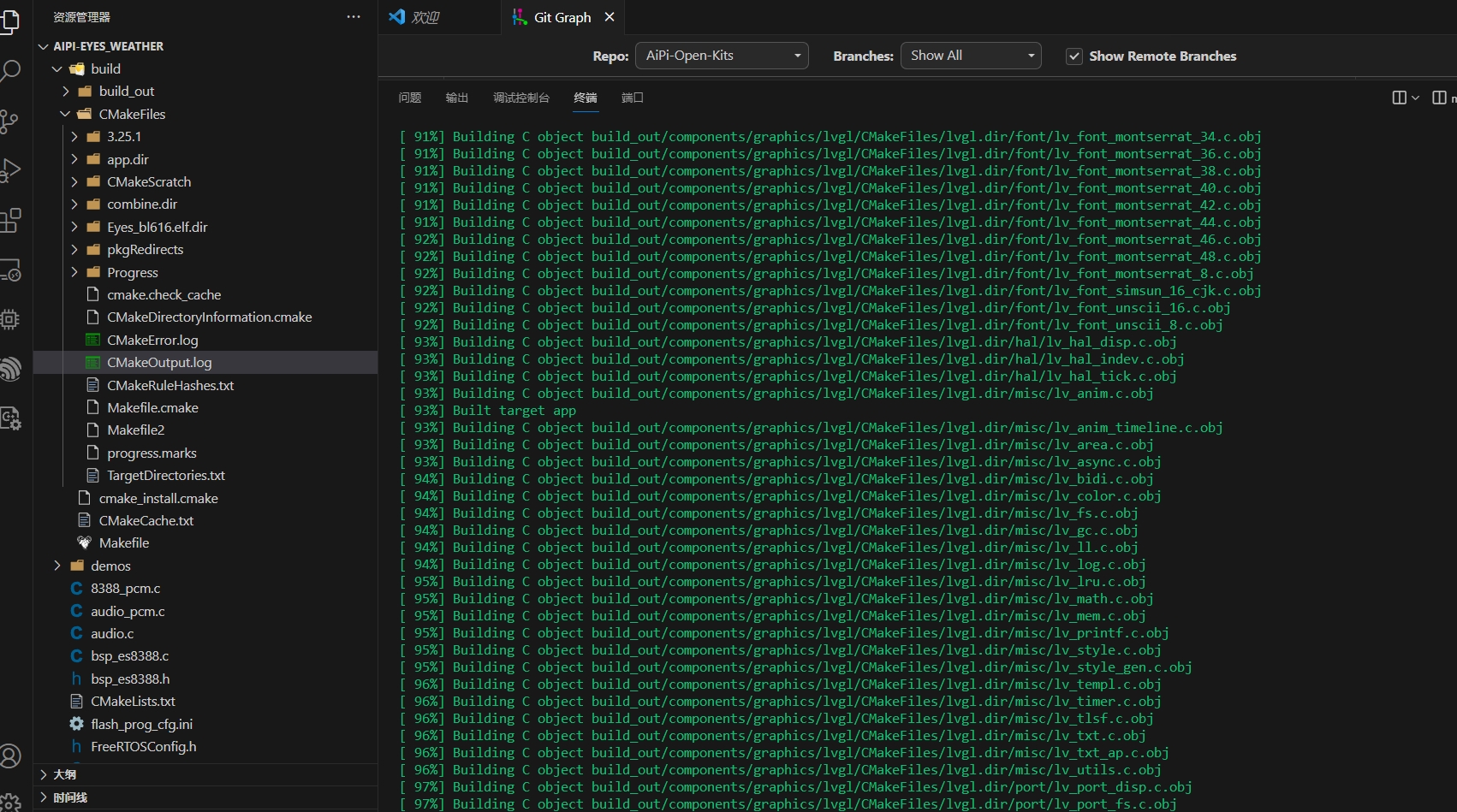Open CMakeError.log file

(205, 340)
